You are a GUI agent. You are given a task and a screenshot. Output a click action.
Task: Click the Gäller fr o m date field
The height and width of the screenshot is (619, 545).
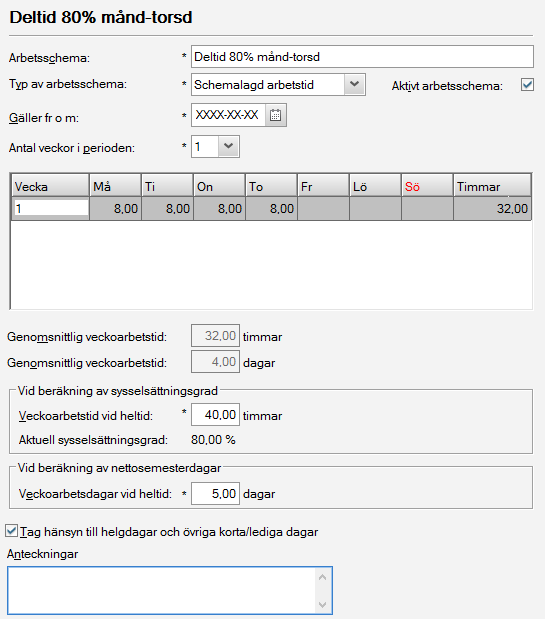tap(228, 115)
